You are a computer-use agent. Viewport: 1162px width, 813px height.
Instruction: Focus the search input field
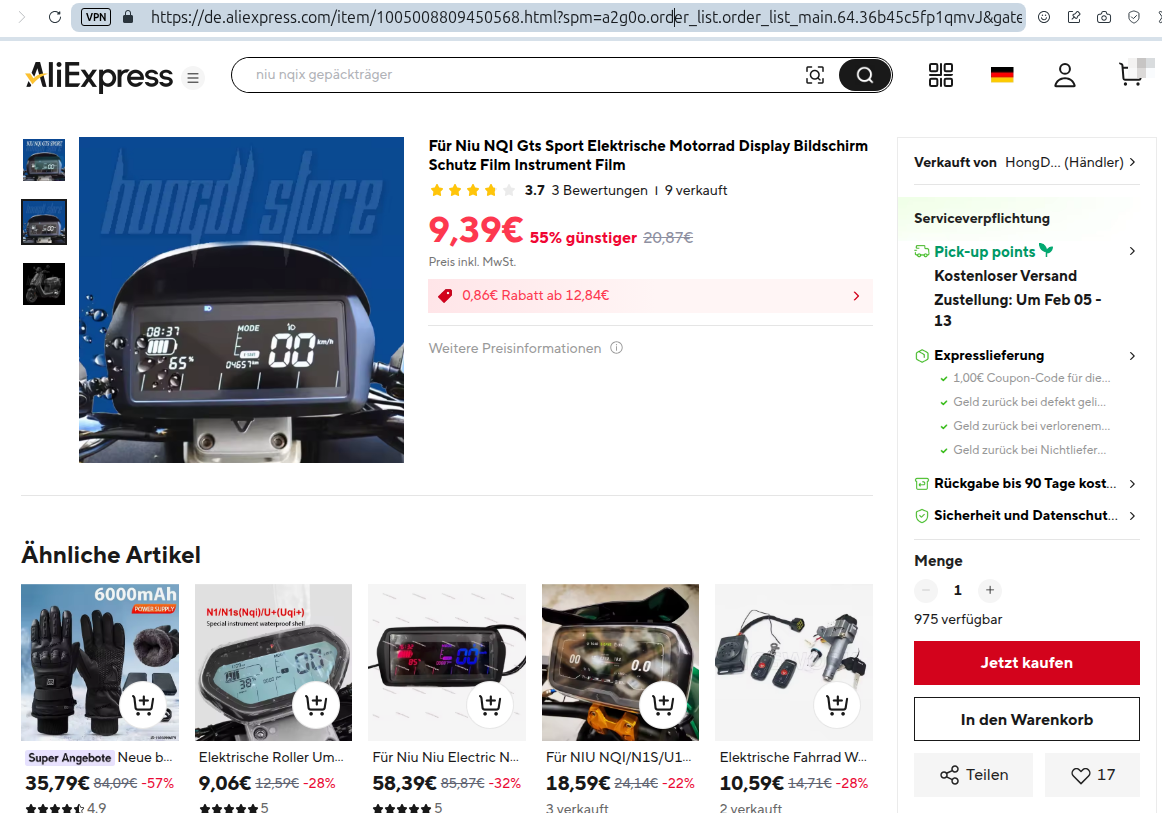click(520, 75)
